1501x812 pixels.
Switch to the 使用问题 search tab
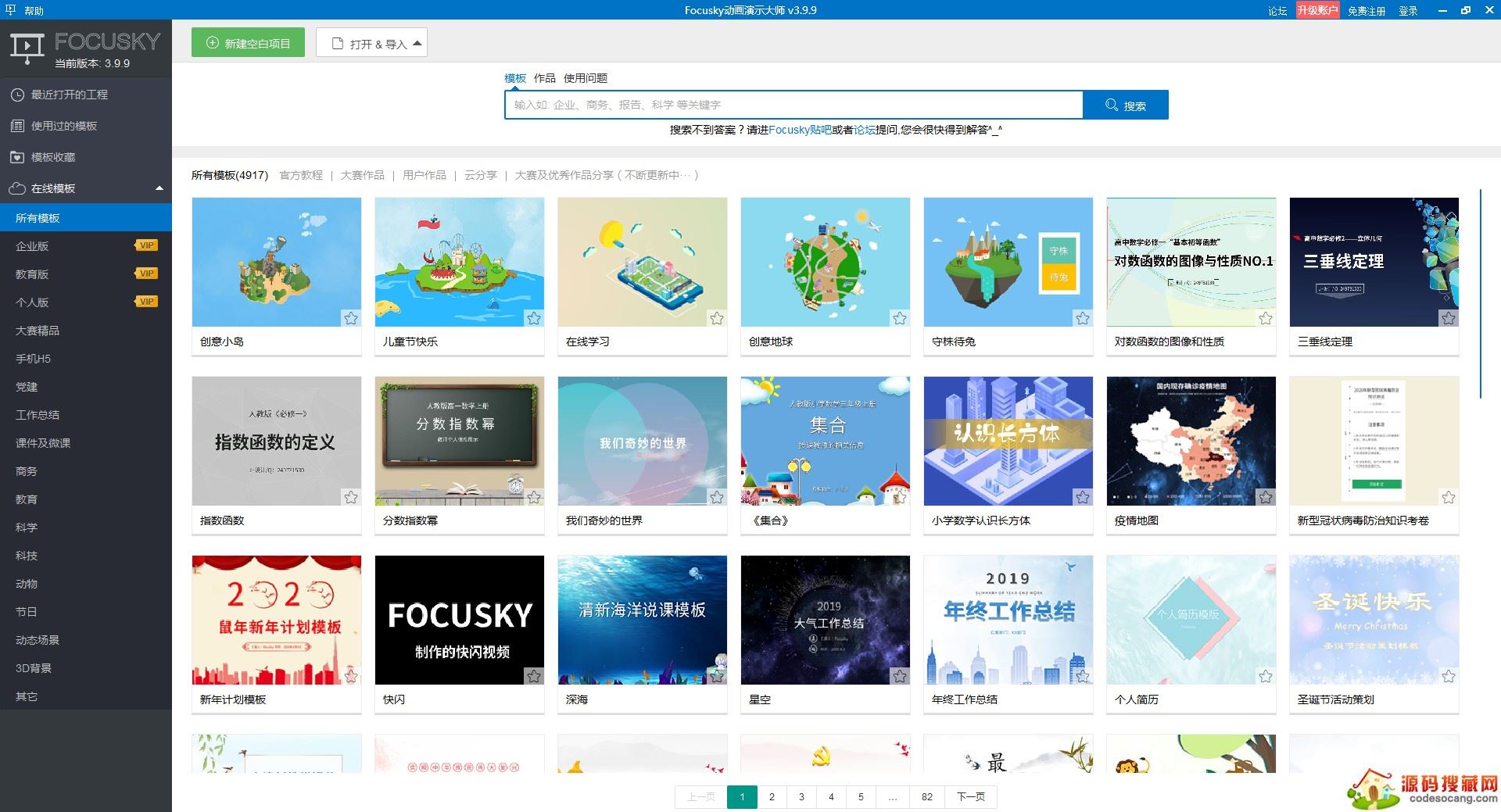[x=586, y=78]
